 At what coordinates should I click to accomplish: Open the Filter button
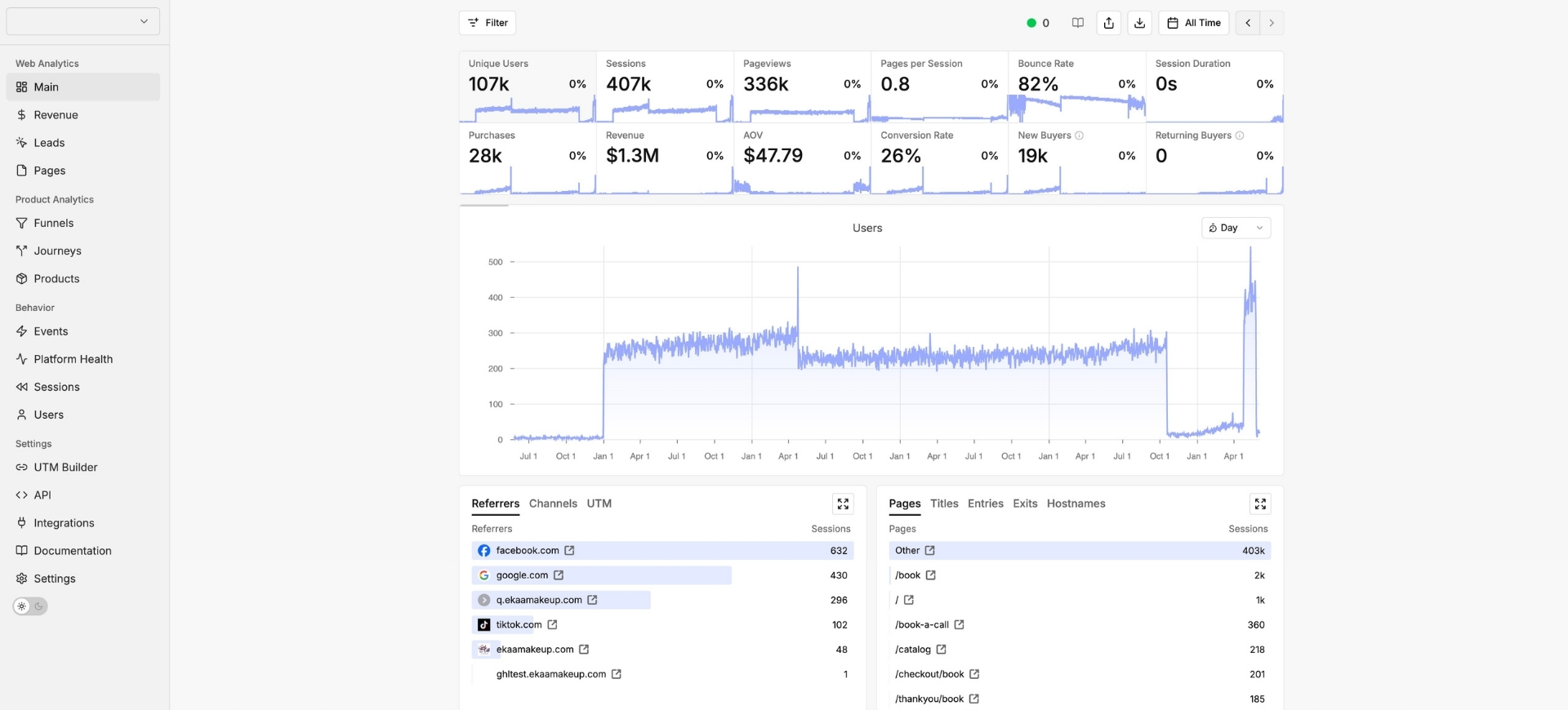pos(488,23)
